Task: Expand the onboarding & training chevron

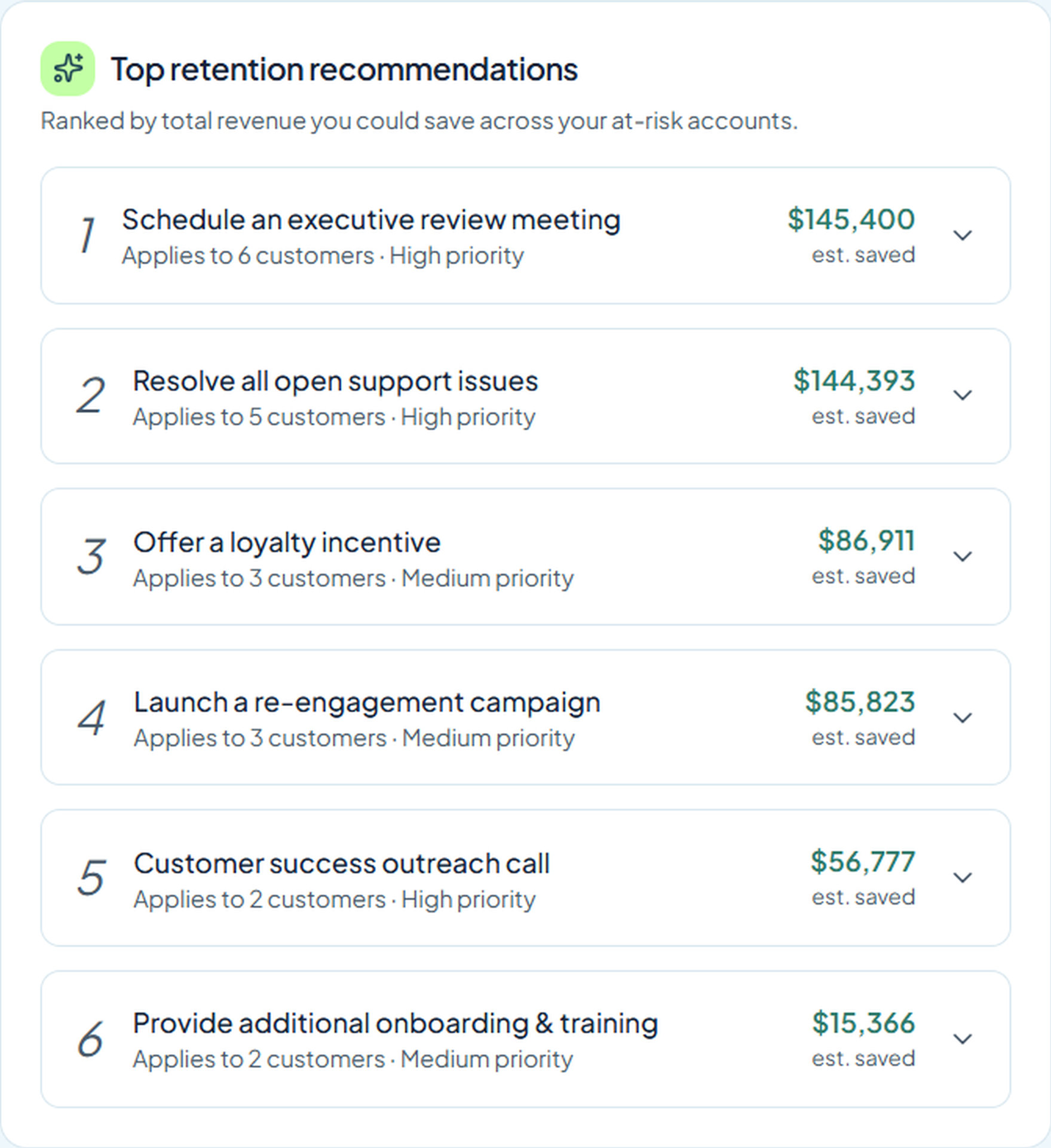Action: 962,1039
